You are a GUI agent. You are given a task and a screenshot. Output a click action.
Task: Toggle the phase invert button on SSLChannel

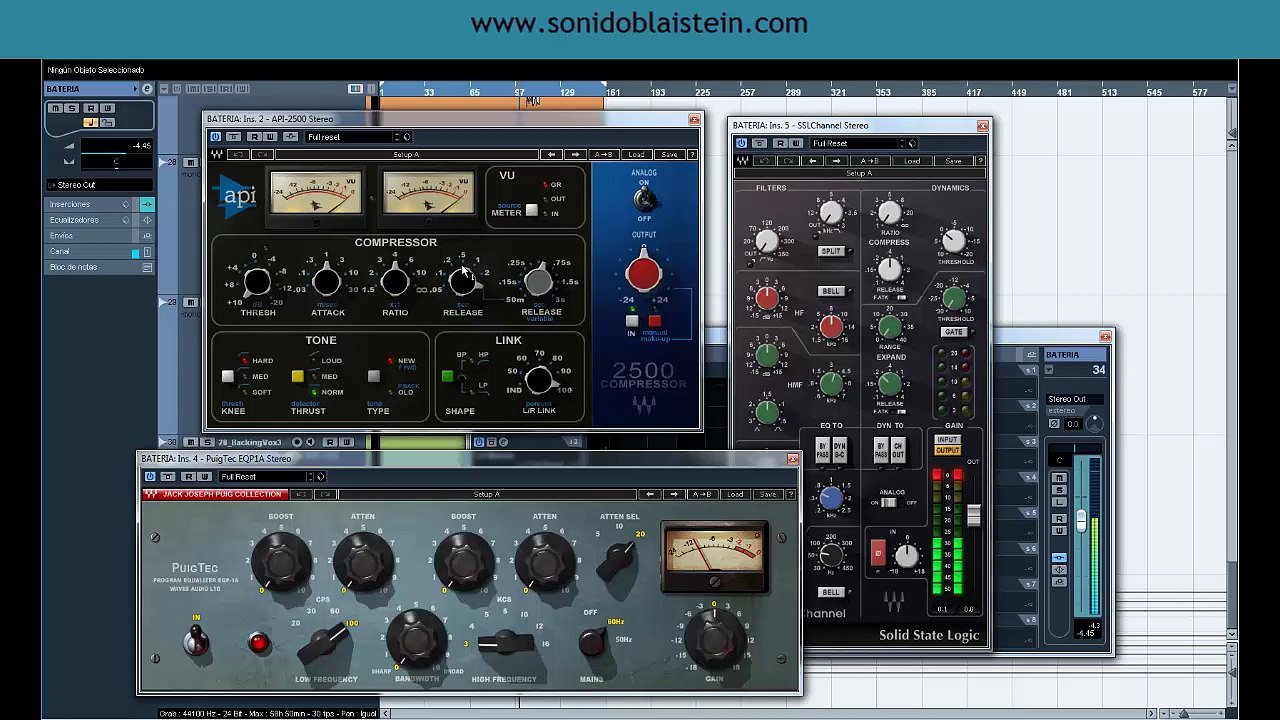878,553
